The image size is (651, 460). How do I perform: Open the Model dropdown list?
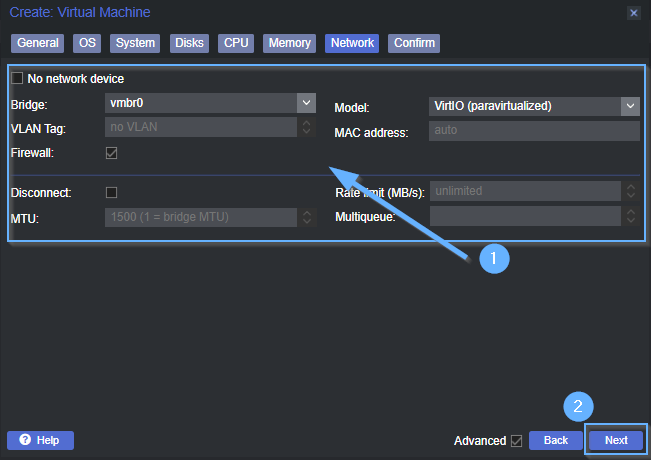[x=629, y=106]
